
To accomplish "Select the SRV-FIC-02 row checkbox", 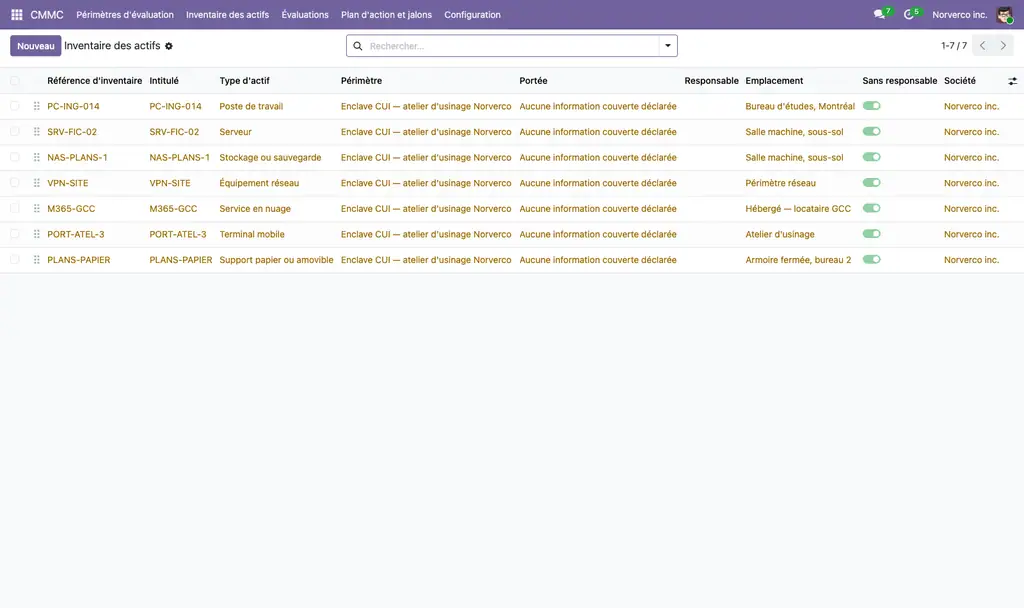I will (14, 131).
